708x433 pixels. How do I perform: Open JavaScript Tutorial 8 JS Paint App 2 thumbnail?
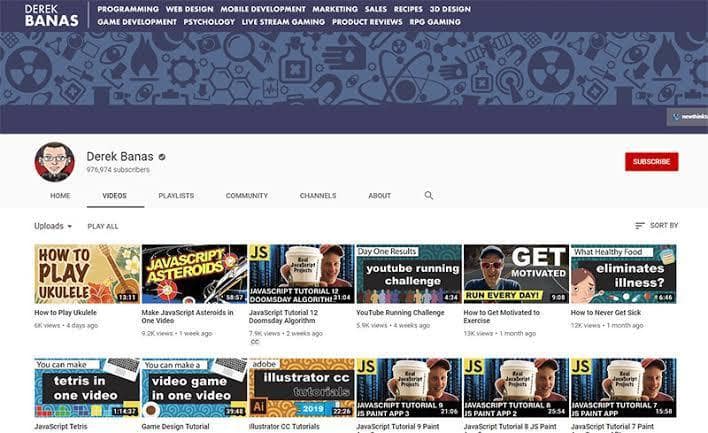point(516,388)
